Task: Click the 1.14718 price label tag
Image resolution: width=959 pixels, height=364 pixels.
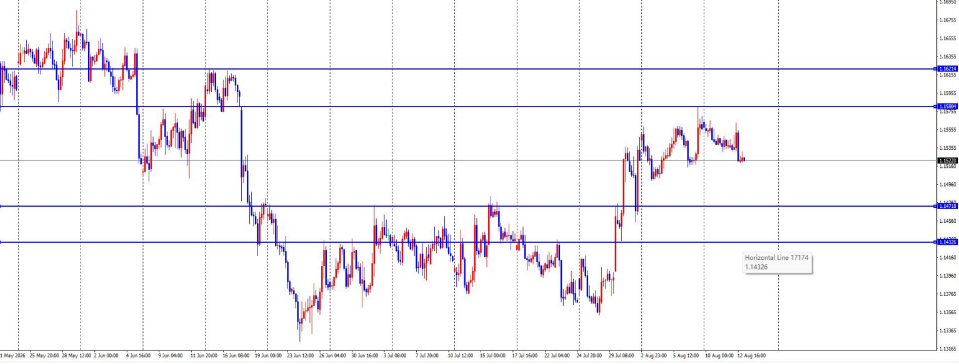Action: coord(947,206)
